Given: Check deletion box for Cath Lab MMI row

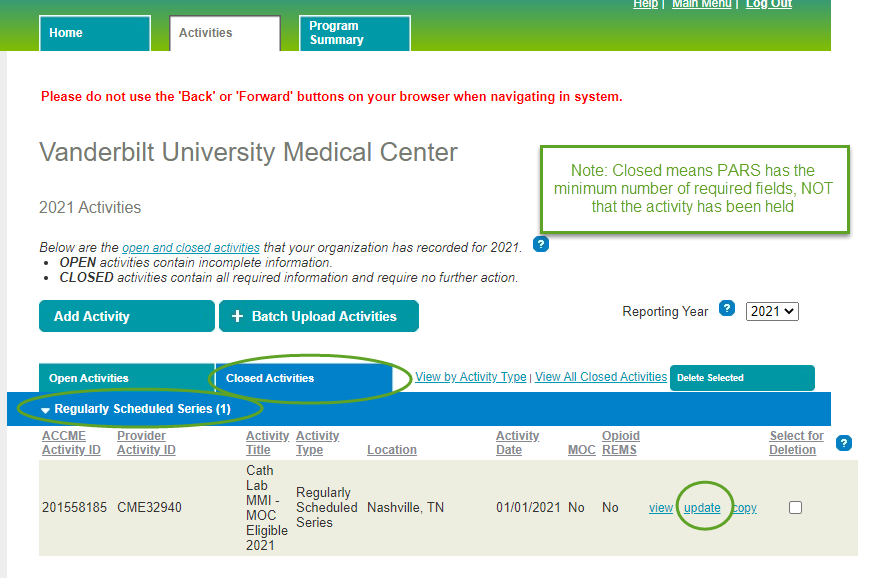Looking at the screenshot, I should point(795,507).
